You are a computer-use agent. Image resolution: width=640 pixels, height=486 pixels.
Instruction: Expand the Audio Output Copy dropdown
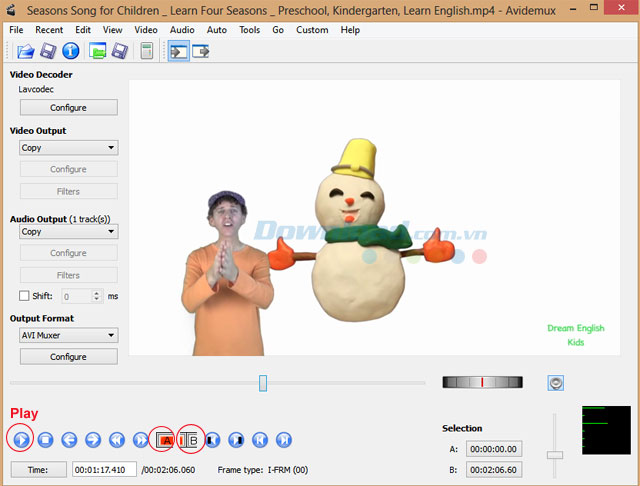[69, 231]
